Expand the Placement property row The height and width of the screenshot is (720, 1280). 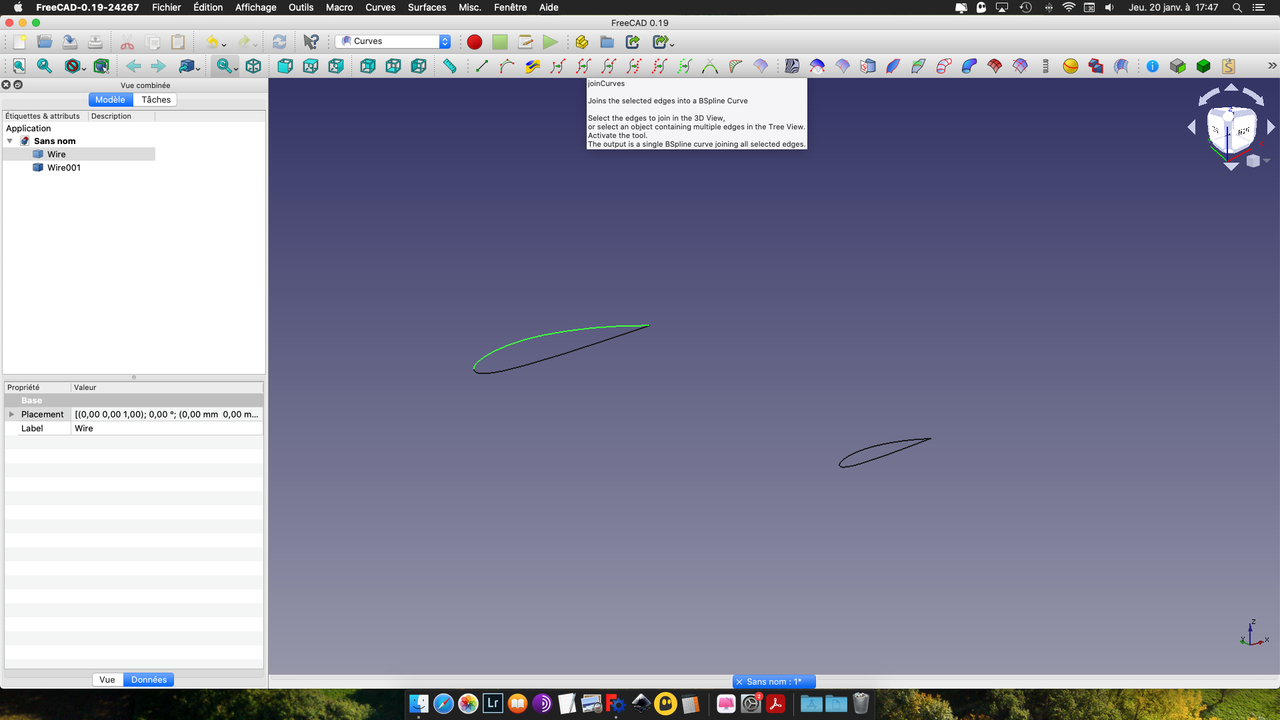(12, 414)
